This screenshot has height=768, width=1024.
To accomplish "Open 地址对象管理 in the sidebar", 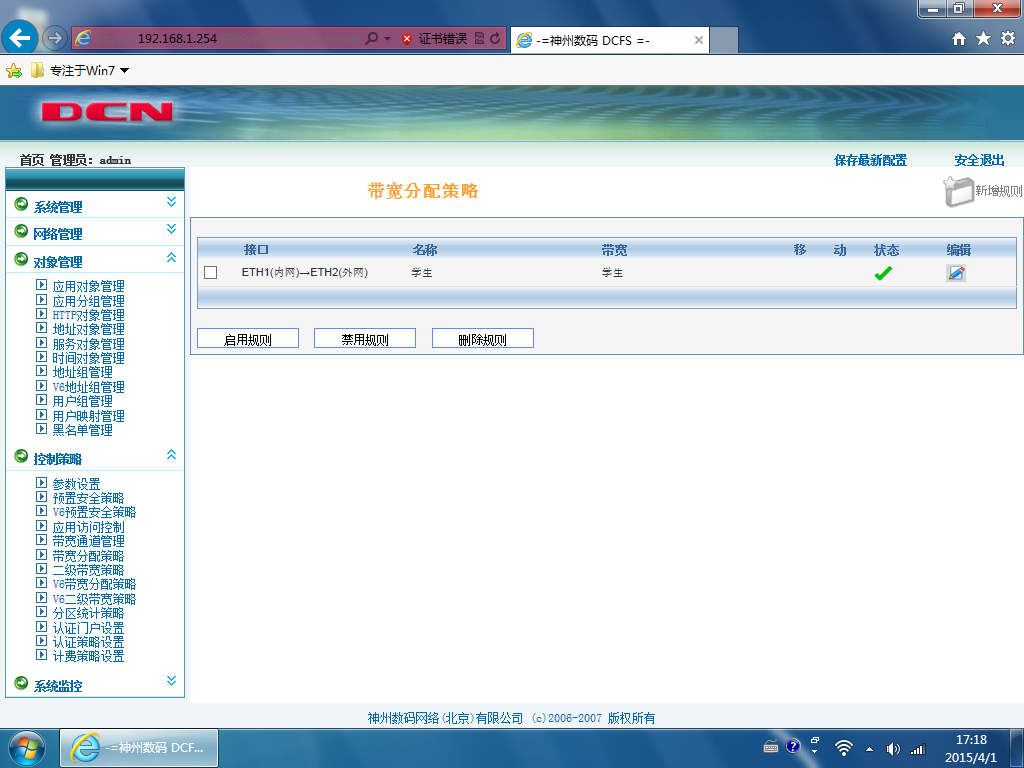I will [x=88, y=329].
